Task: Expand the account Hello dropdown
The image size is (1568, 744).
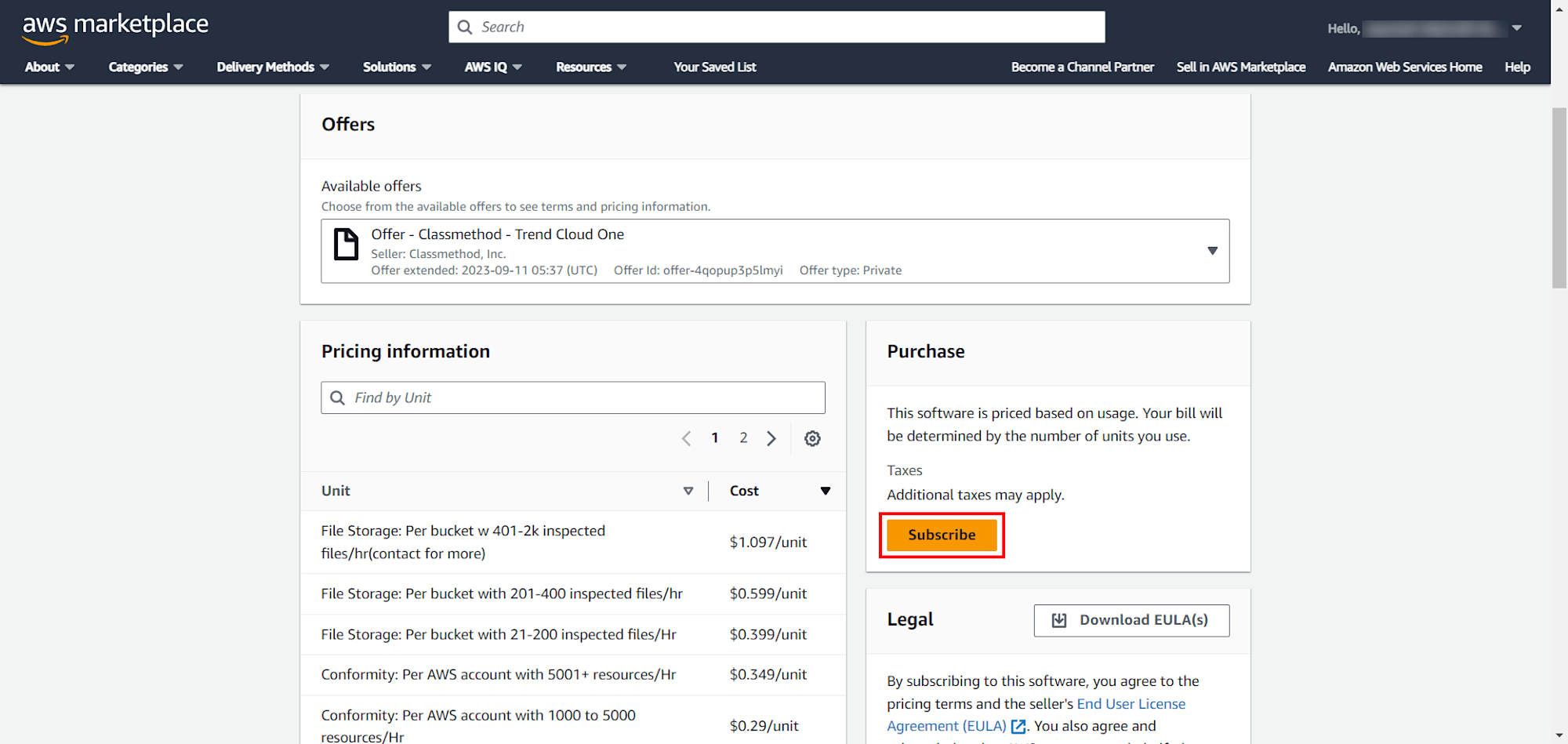Action: pyautogui.click(x=1517, y=28)
